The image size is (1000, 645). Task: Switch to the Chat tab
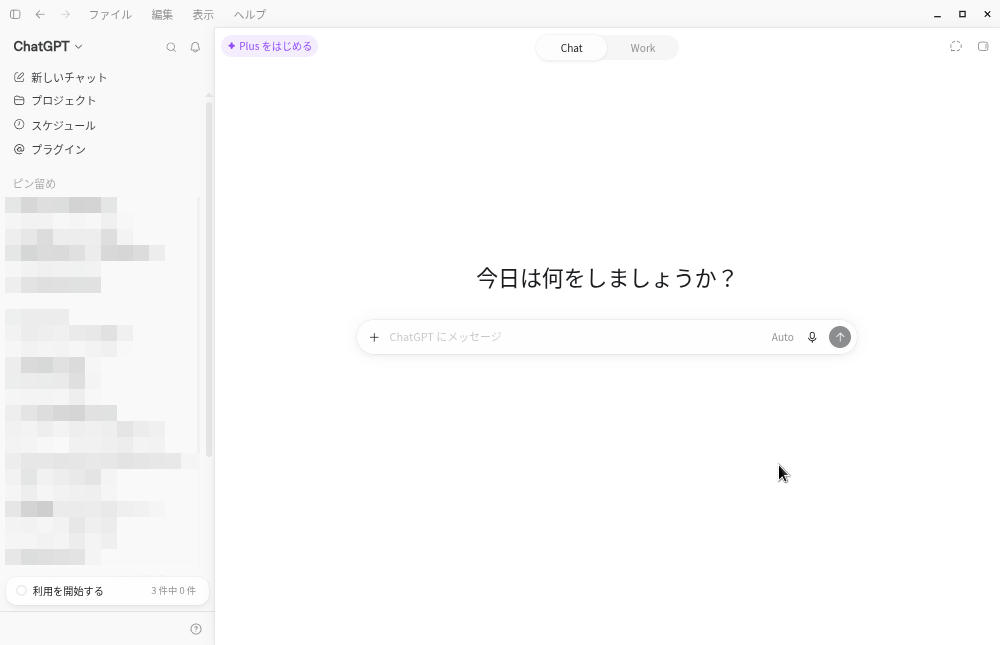(x=571, y=48)
